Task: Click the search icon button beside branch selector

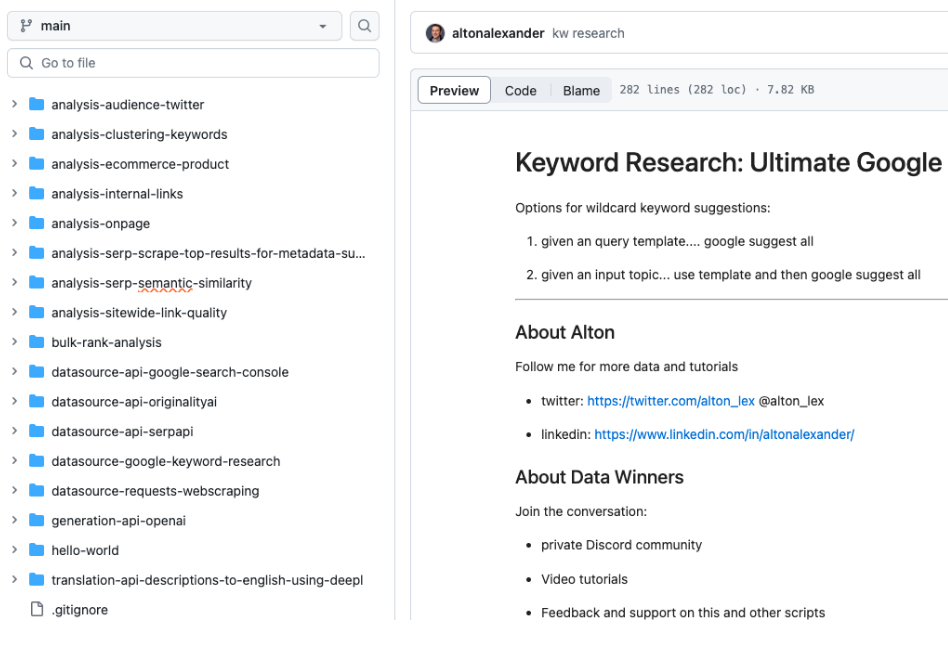Action: point(365,26)
